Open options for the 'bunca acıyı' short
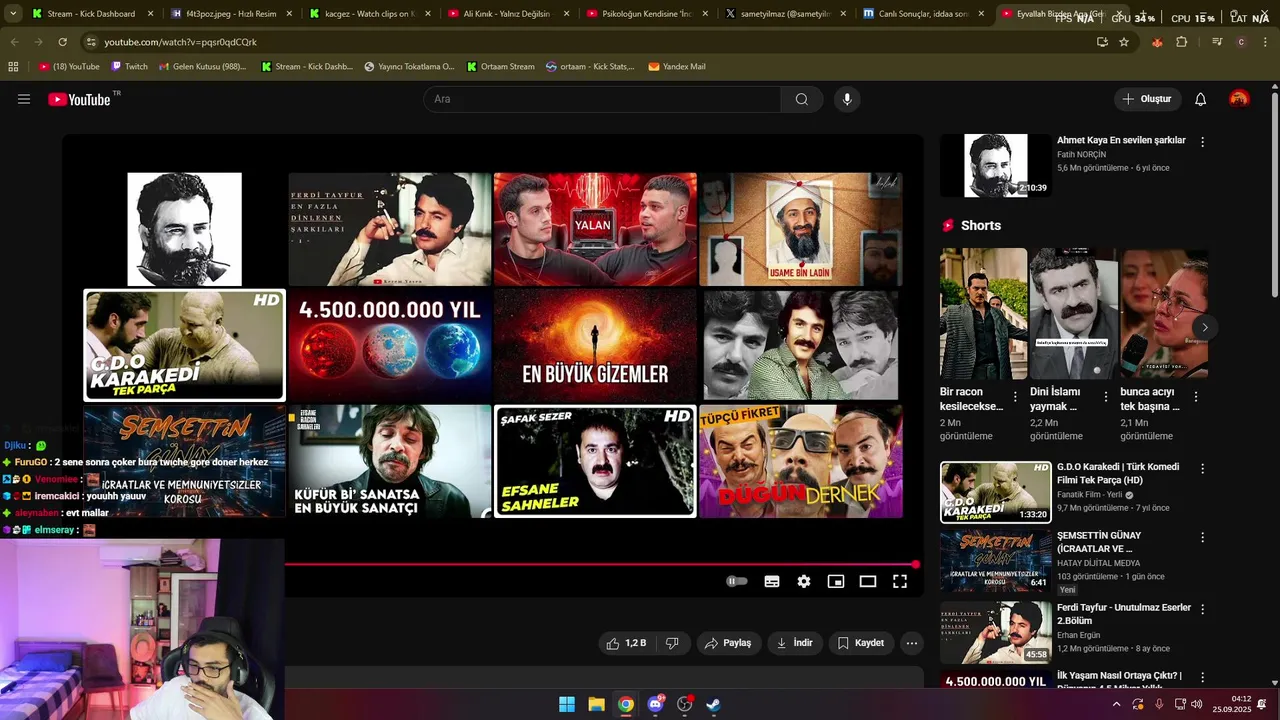 [1195, 397]
